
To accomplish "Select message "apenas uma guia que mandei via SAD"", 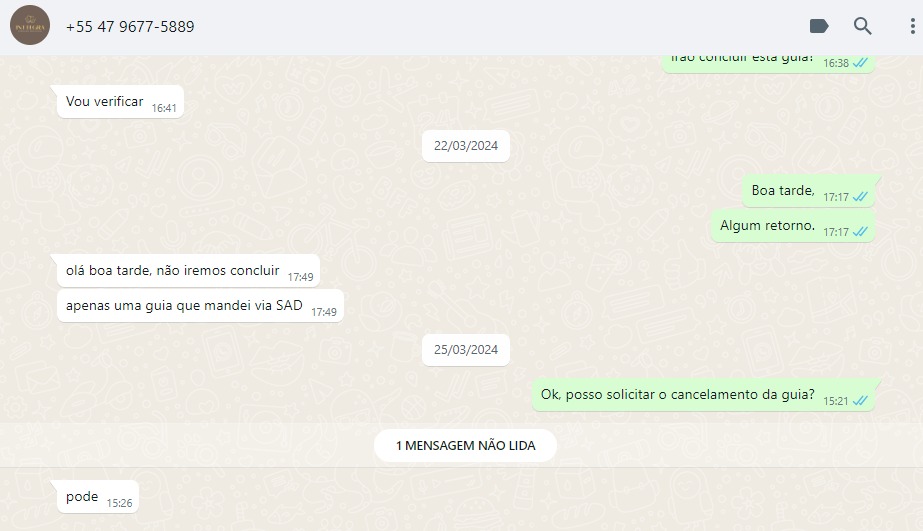I will pos(200,306).
